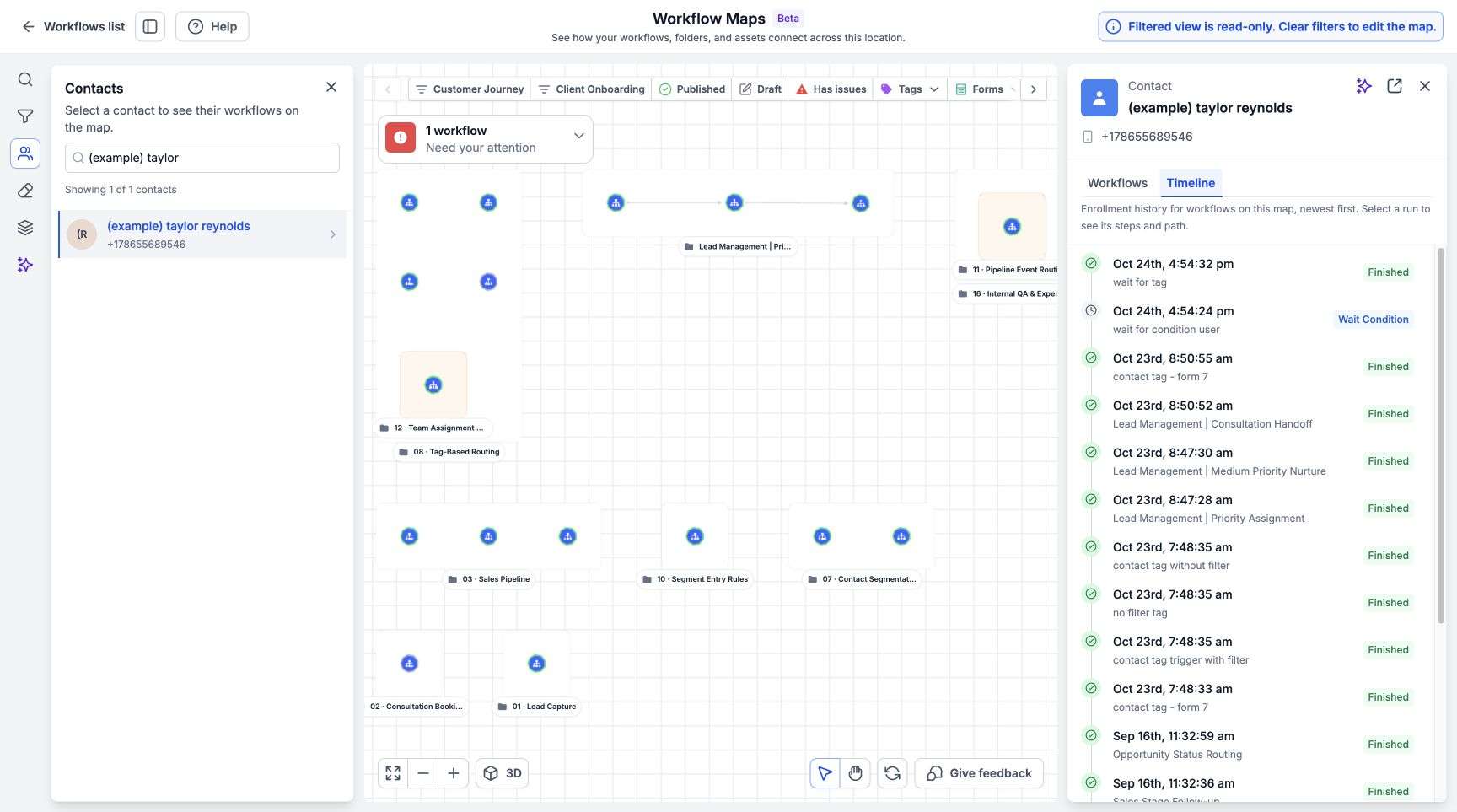Toggle the Client Onboarding filter chip
The width and height of the screenshot is (1457, 812).
[591, 89]
